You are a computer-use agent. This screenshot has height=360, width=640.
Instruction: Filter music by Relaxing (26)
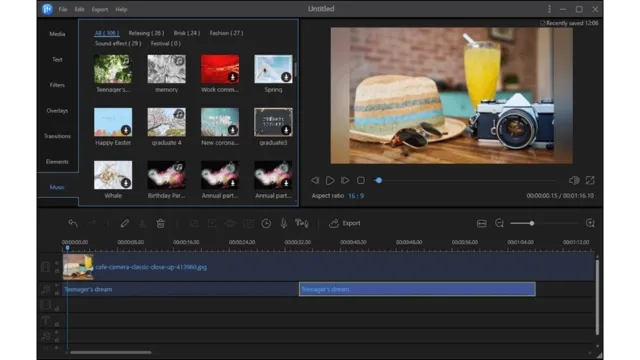146,33
